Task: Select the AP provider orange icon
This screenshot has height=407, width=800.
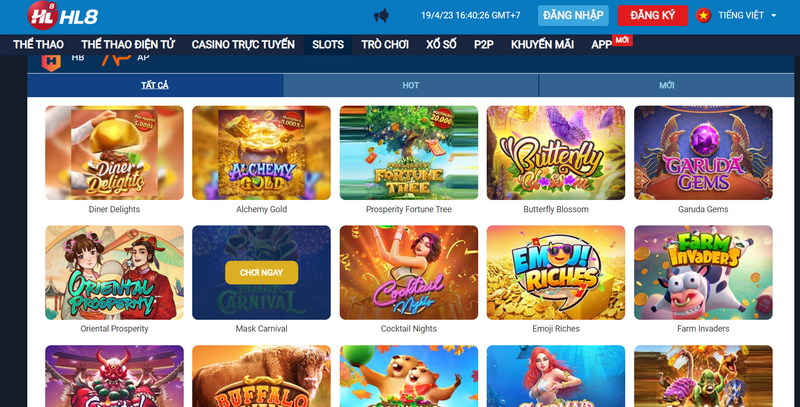Action: (x=116, y=59)
